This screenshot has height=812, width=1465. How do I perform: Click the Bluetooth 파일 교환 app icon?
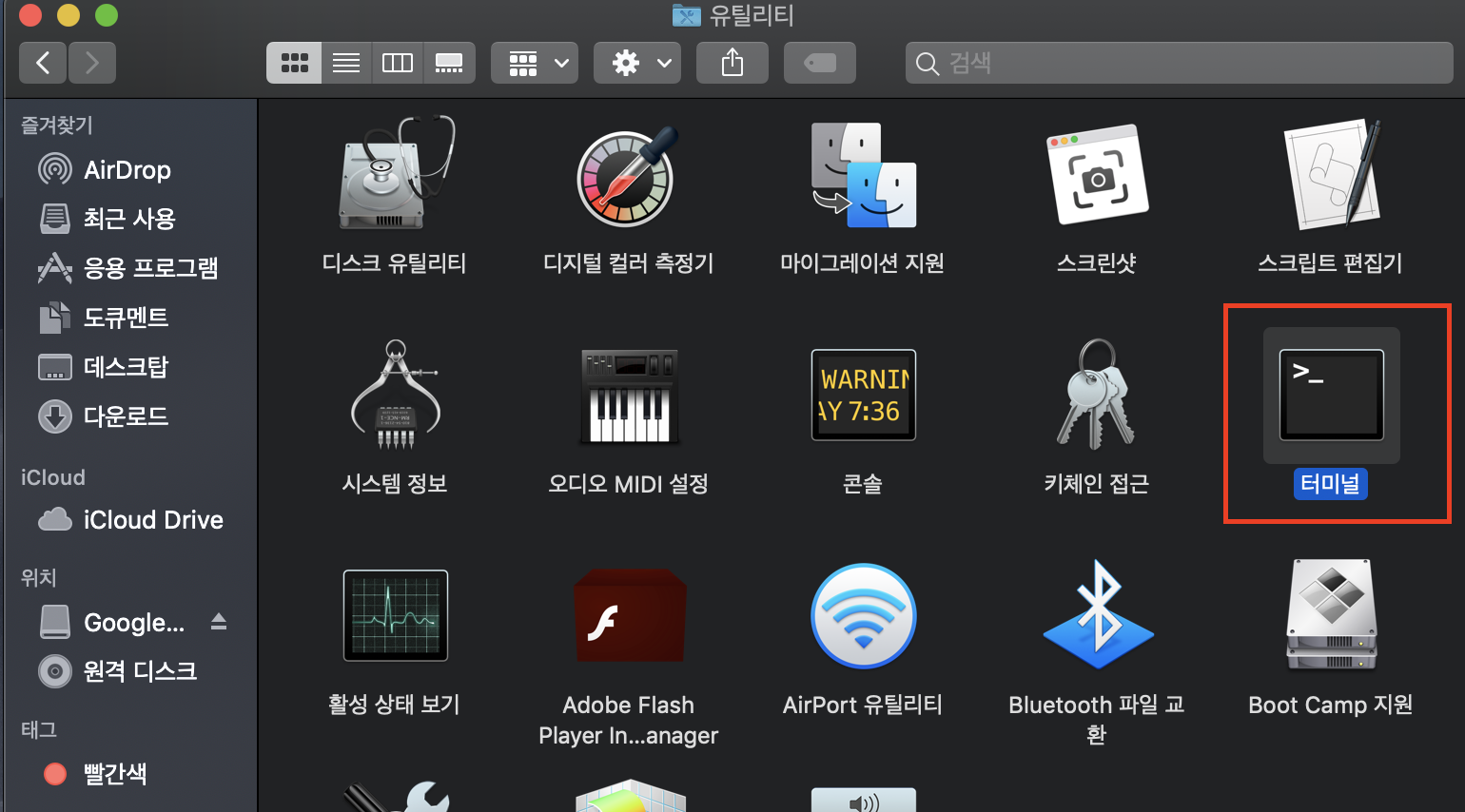pos(1097,615)
